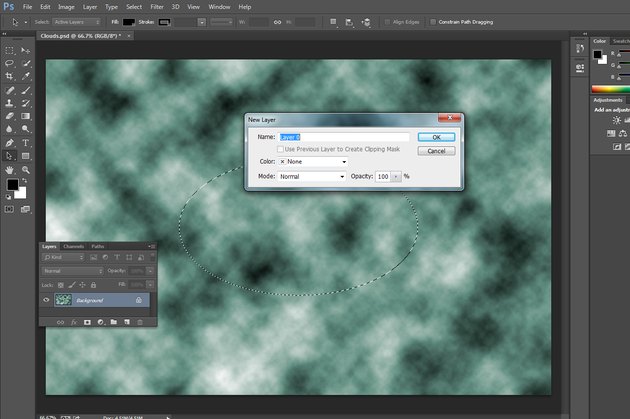Viewport: 630px width, 419px height.
Task: Open the Window menu
Action: [219, 7]
